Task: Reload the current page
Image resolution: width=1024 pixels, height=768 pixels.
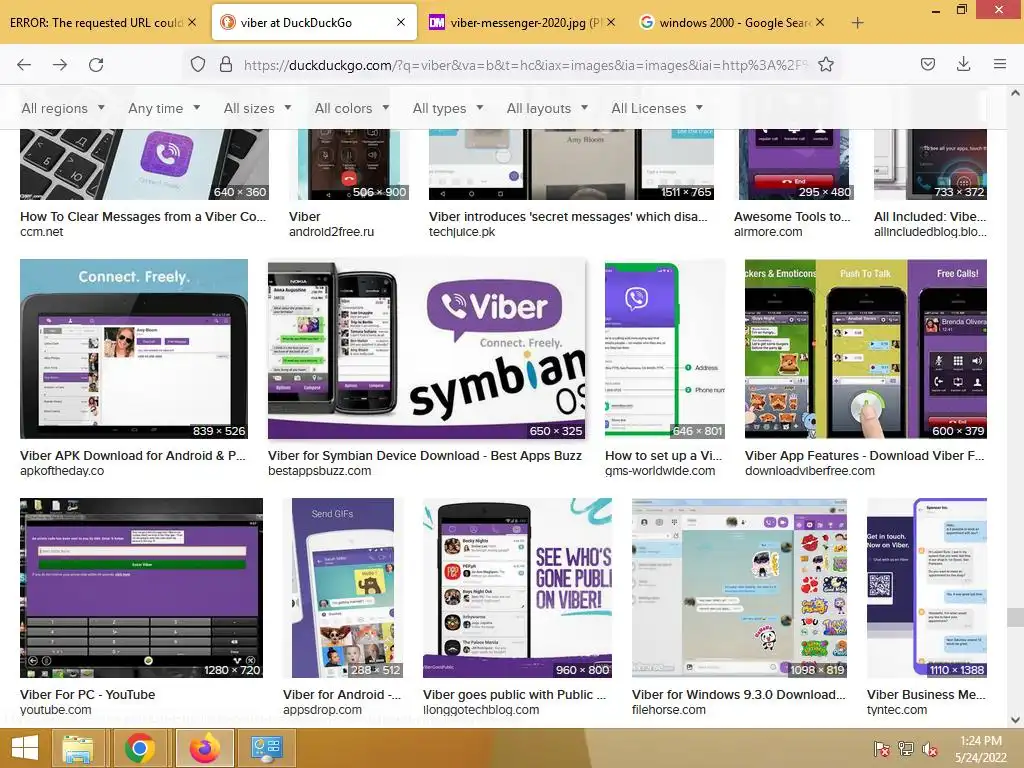Action: click(x=96, y=65)
